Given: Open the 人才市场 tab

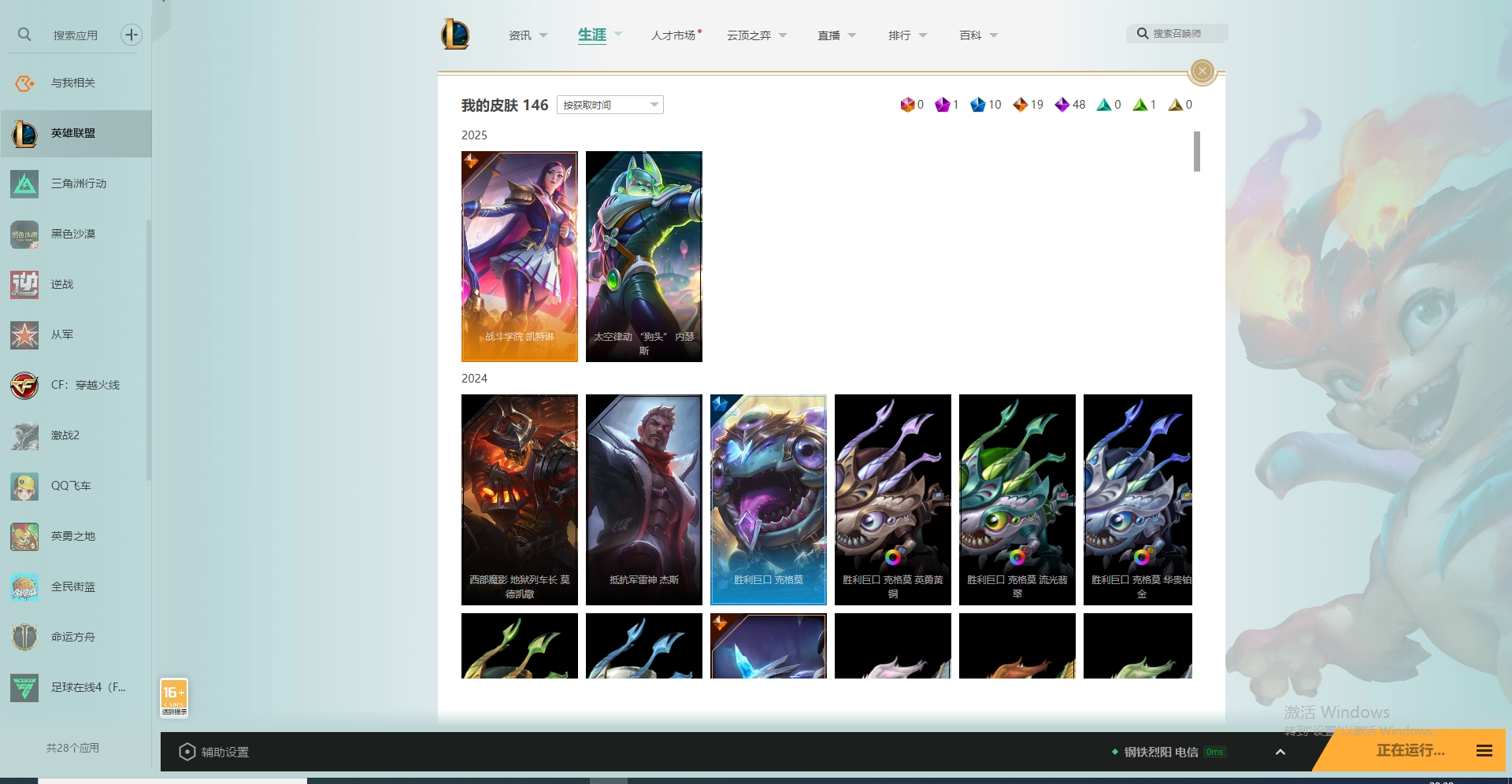Looking at the screenshot, I should [673, 35].
